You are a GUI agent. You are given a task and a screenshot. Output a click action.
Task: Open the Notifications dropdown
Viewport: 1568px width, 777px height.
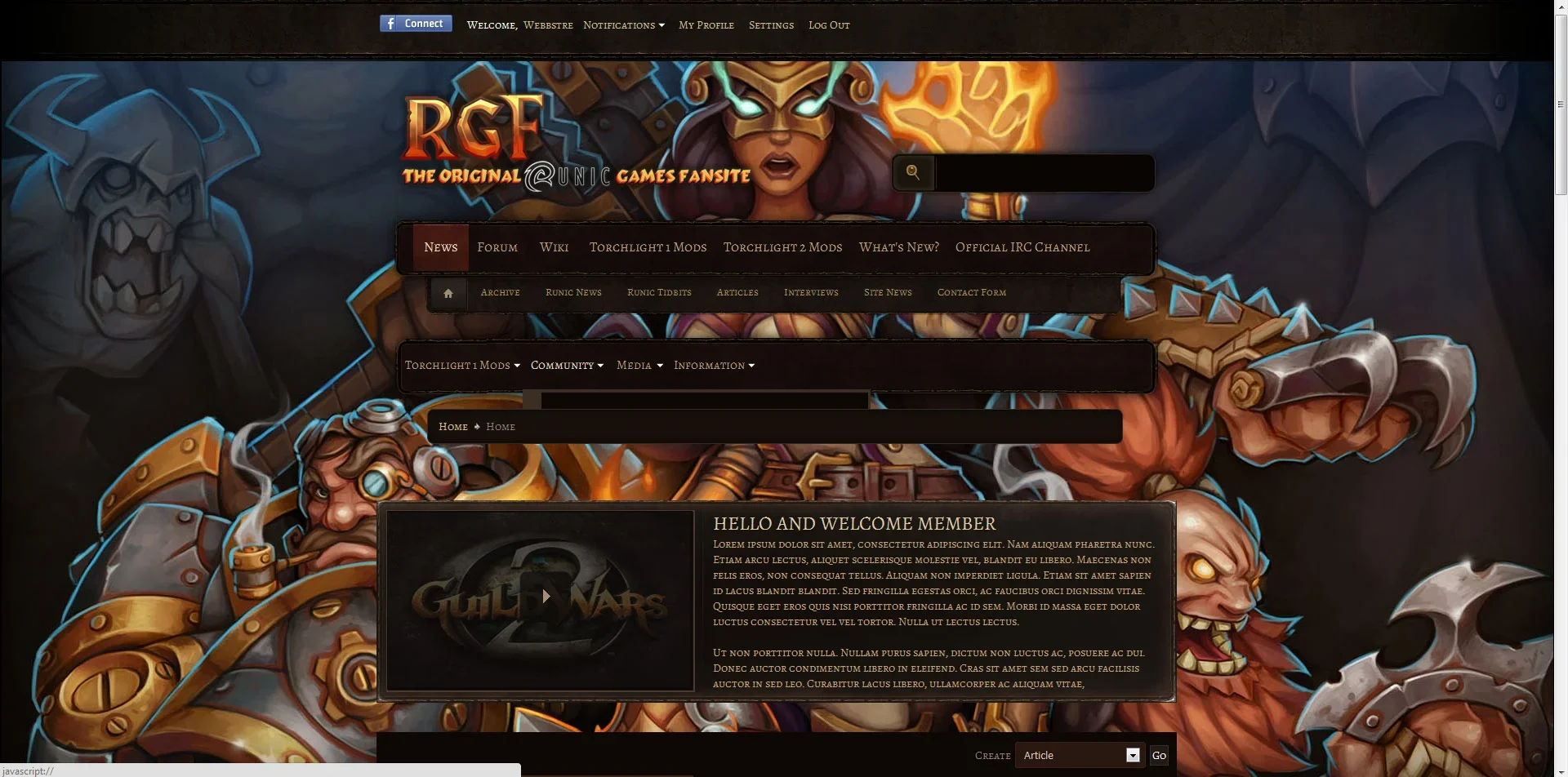pyautogui.click(x=624, y=25)
